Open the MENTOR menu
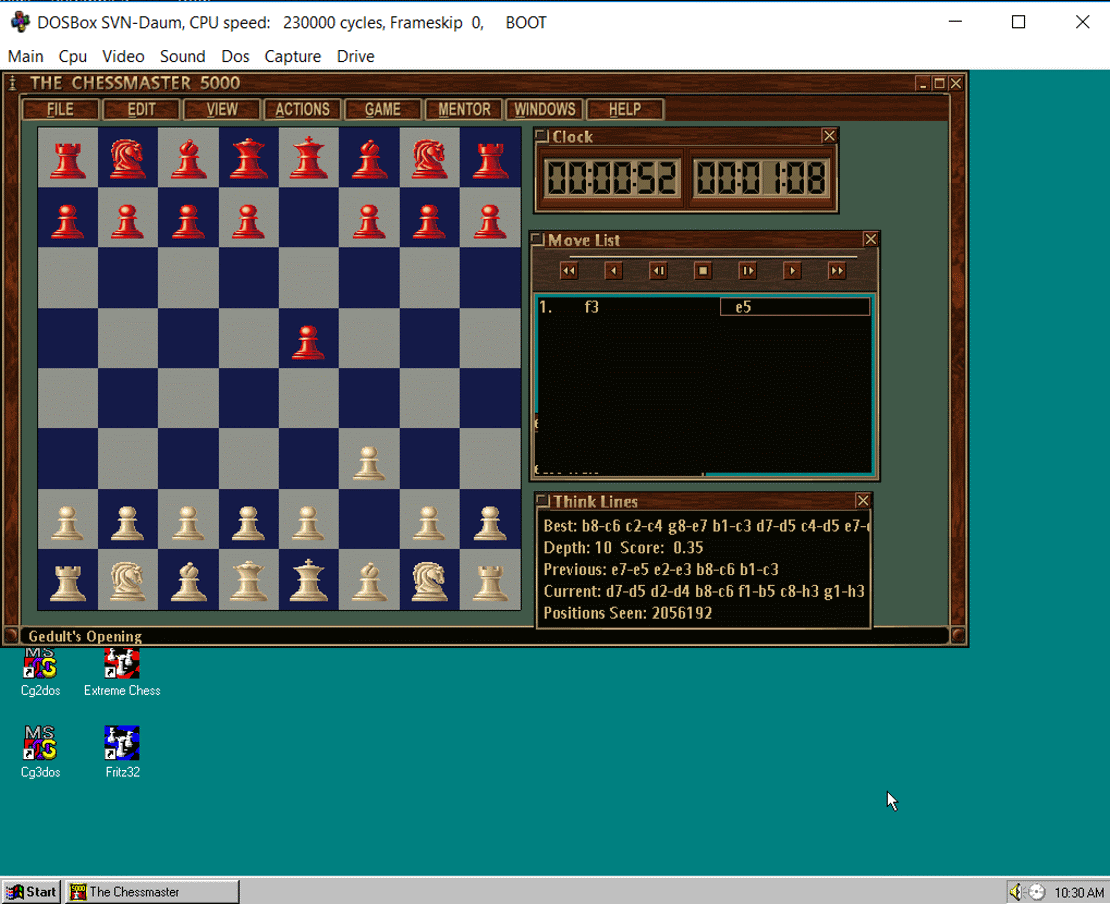This screenshot has width=1110, height=904. click(x=464, y=110)
